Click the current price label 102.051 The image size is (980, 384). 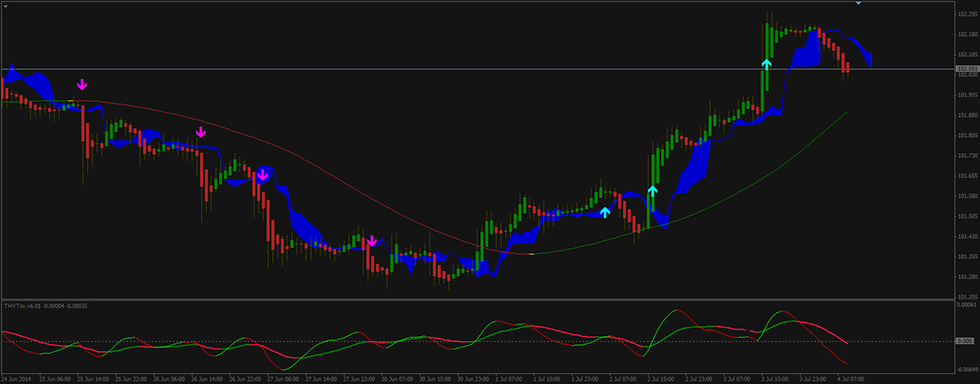click(x=967, y=69)
